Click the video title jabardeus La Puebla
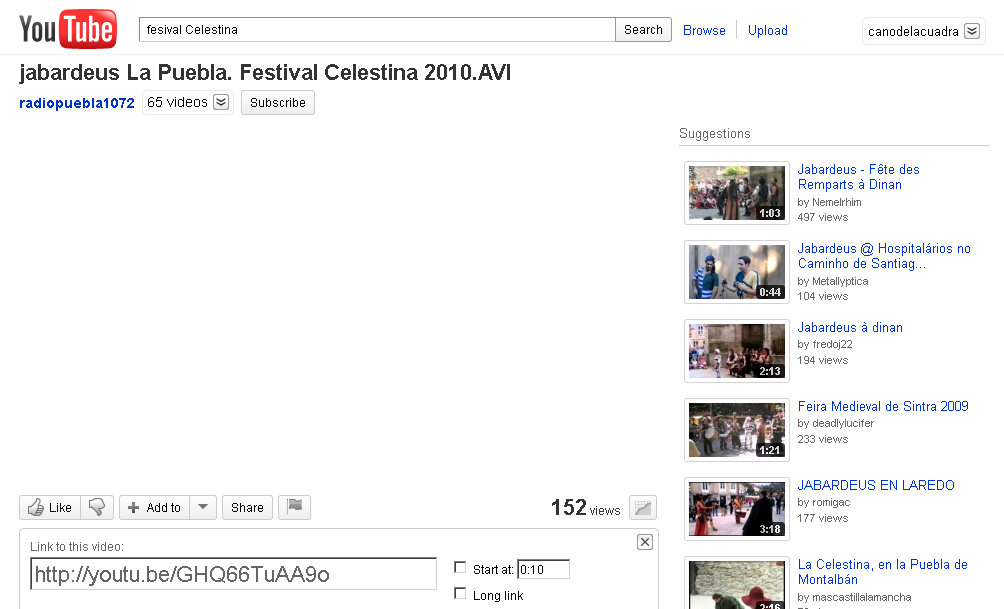 click(x=265, y=72)
